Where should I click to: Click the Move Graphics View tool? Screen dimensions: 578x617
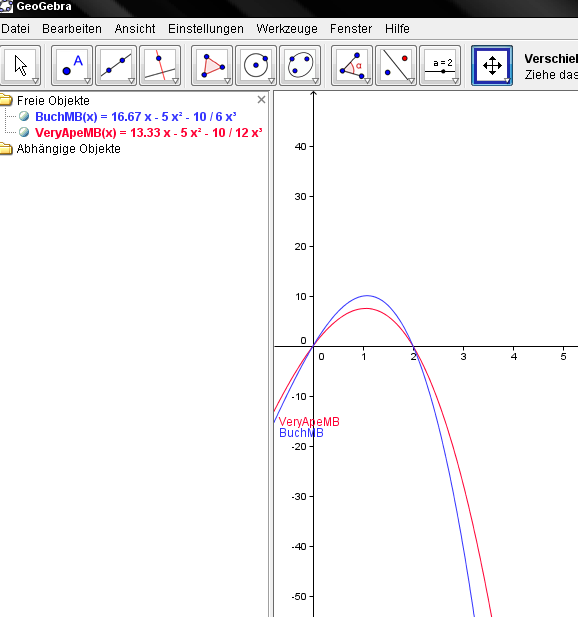tap(492, 65)
